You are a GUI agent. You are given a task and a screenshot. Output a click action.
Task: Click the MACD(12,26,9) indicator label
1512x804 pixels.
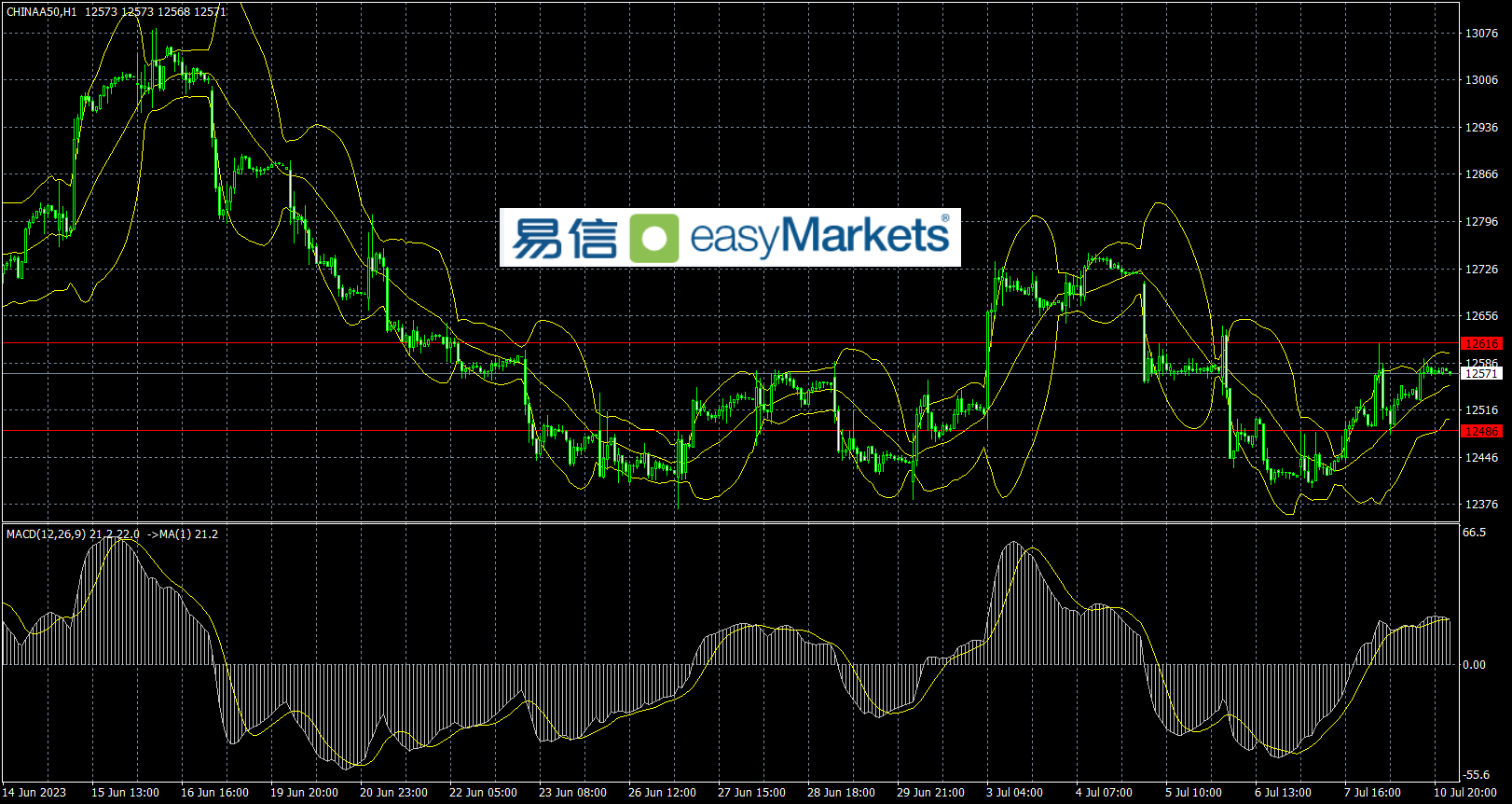pyautogui.click(x=47, y=534)
